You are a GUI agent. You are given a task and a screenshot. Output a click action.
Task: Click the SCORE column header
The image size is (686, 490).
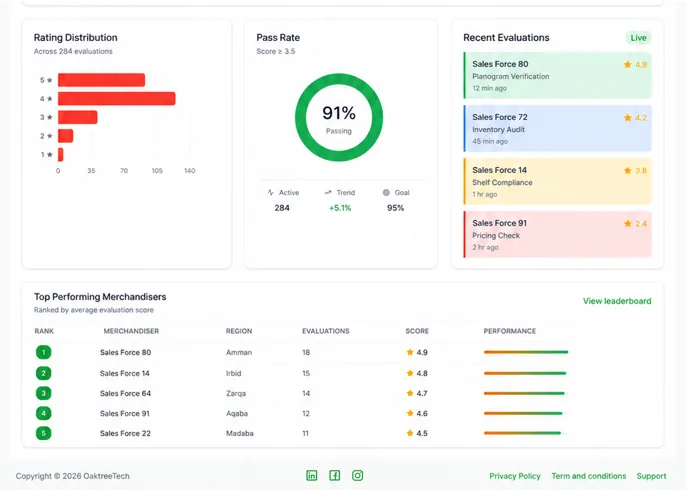[417, 331]
